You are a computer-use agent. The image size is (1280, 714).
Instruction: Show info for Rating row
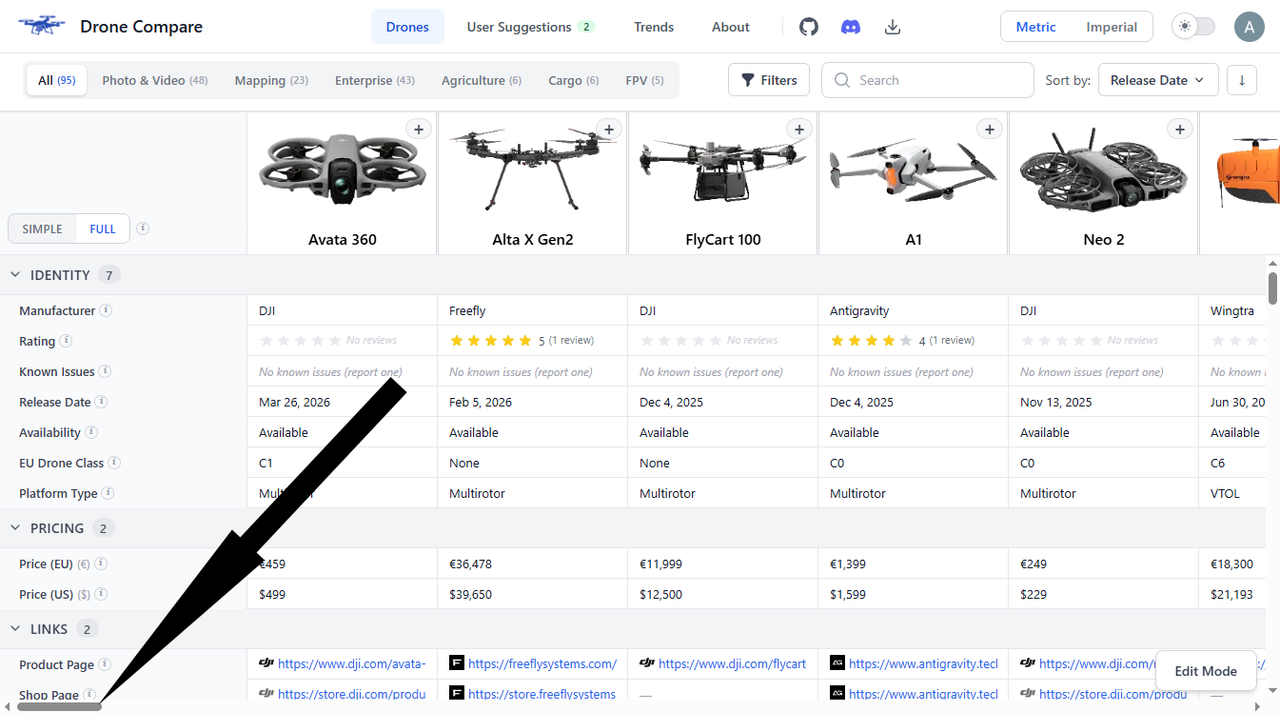(x=66, y=341)
